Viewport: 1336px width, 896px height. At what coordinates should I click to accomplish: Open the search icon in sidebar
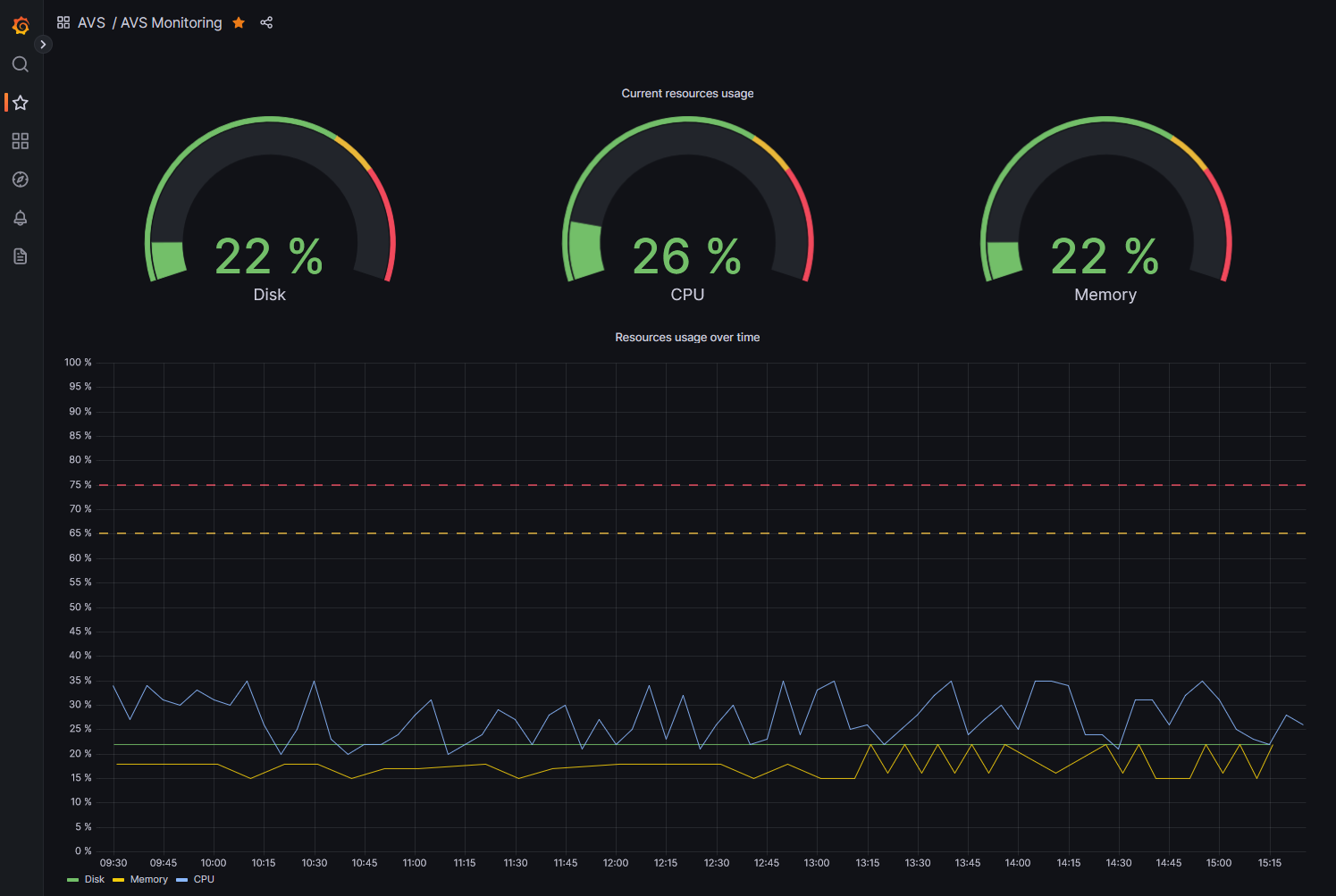click(x=21, y=64)
